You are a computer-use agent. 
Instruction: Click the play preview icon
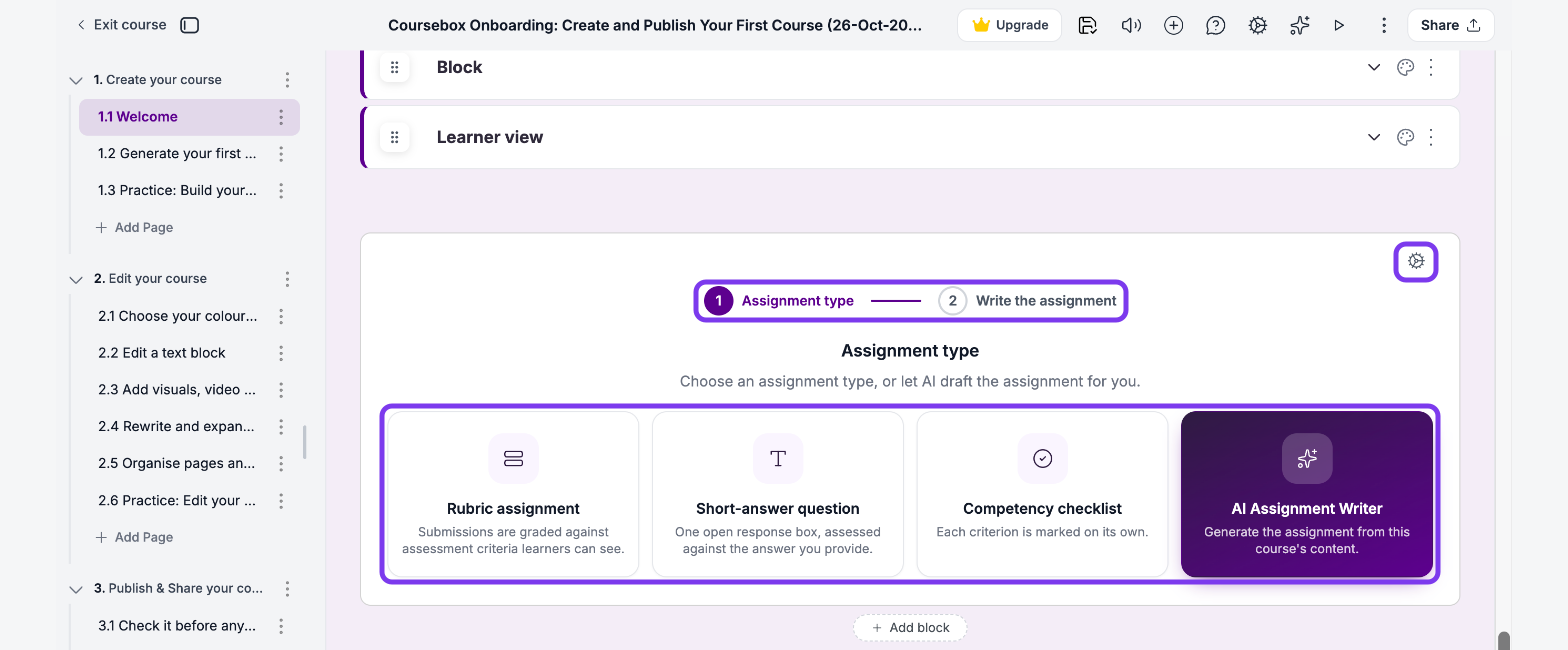[x=1339, y=25]
